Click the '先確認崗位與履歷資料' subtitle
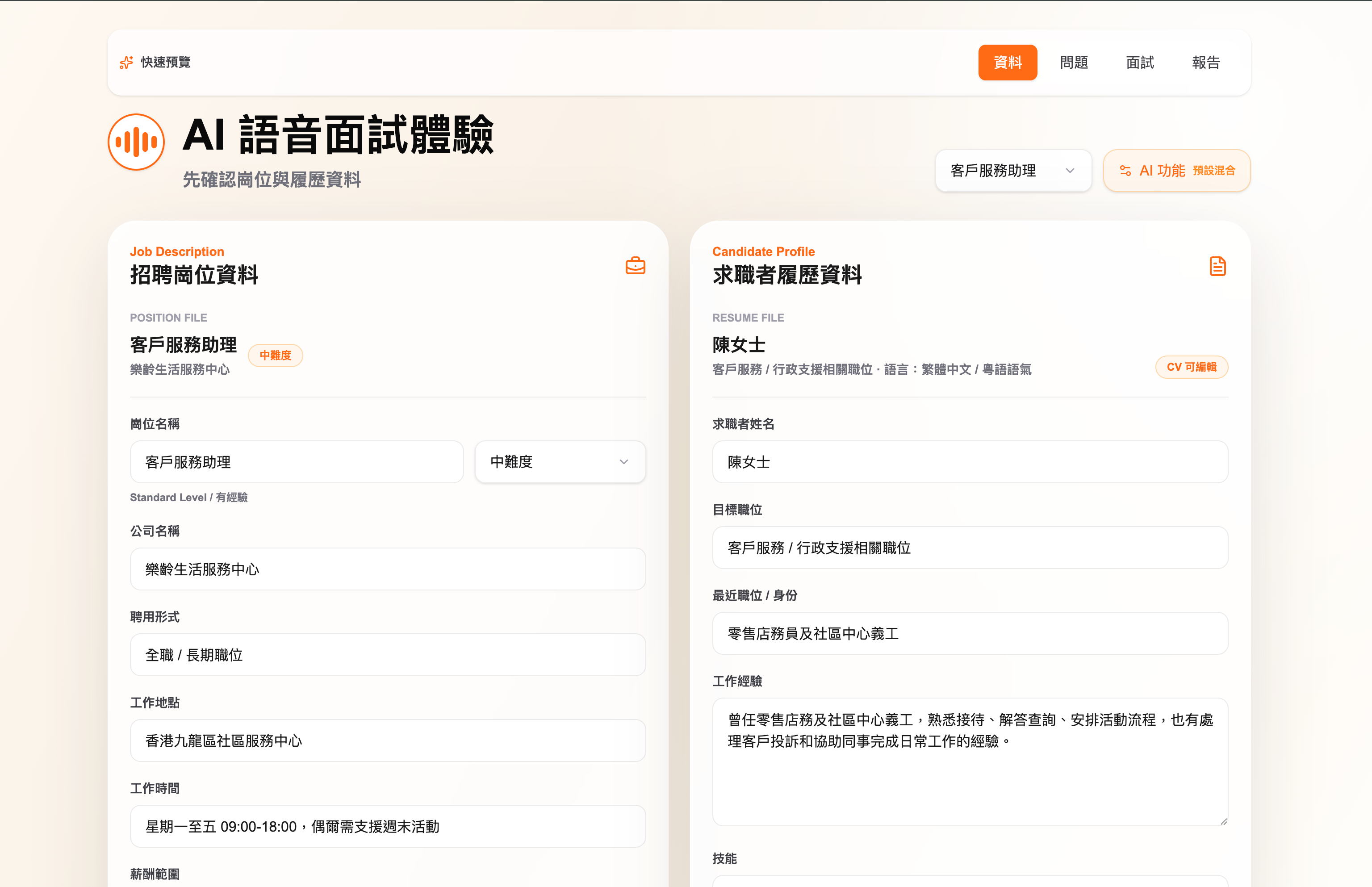The width and height of the screenshot is (1372, 887). point(272,180)
